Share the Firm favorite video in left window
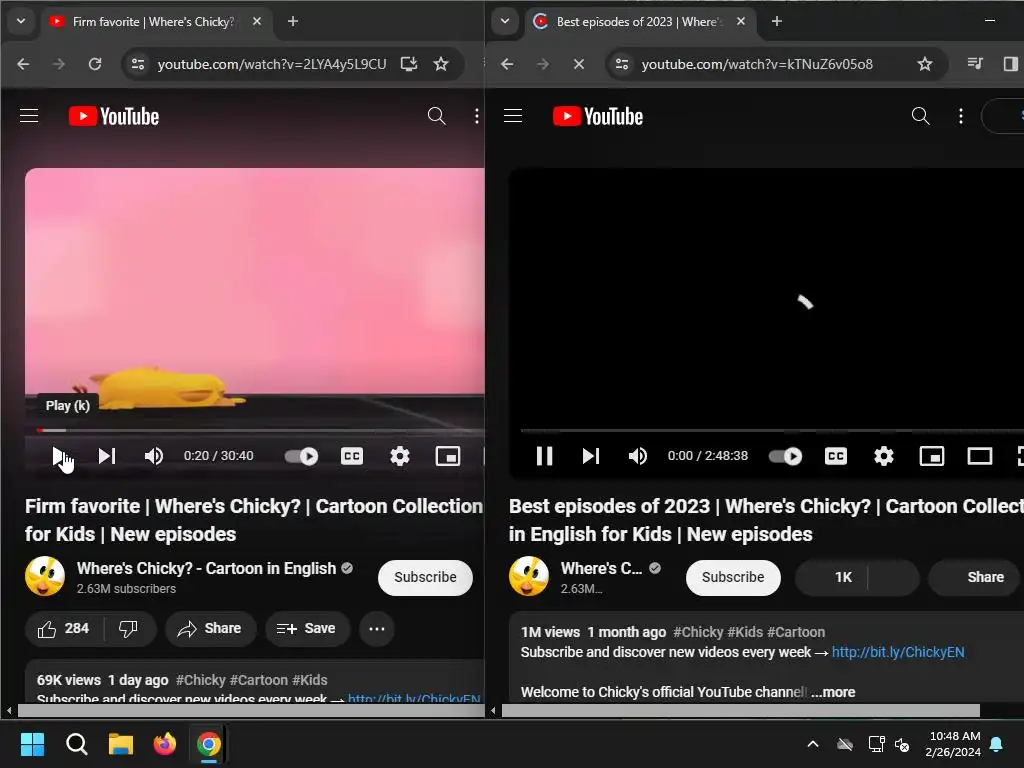Image resolution: width=1024 pixels, height=768 pixels. (210, 629)
